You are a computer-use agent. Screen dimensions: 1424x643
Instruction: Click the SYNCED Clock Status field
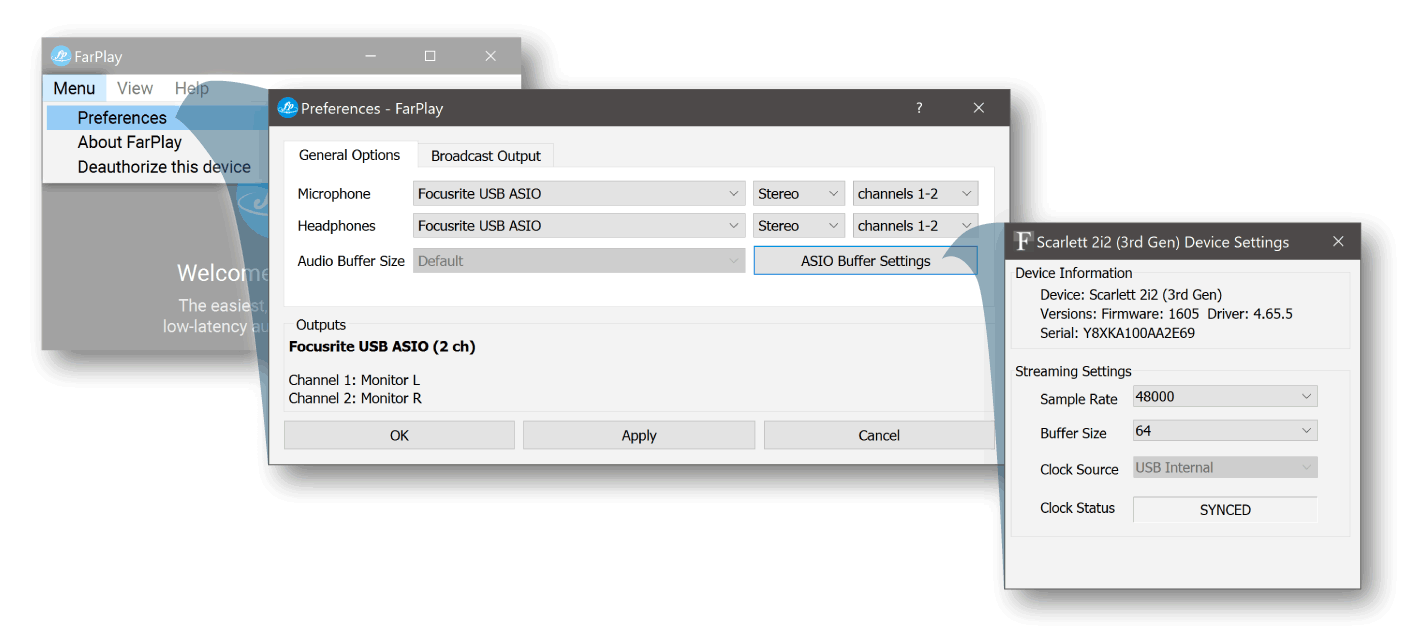pyautogui.click(x=1225, y=510)
